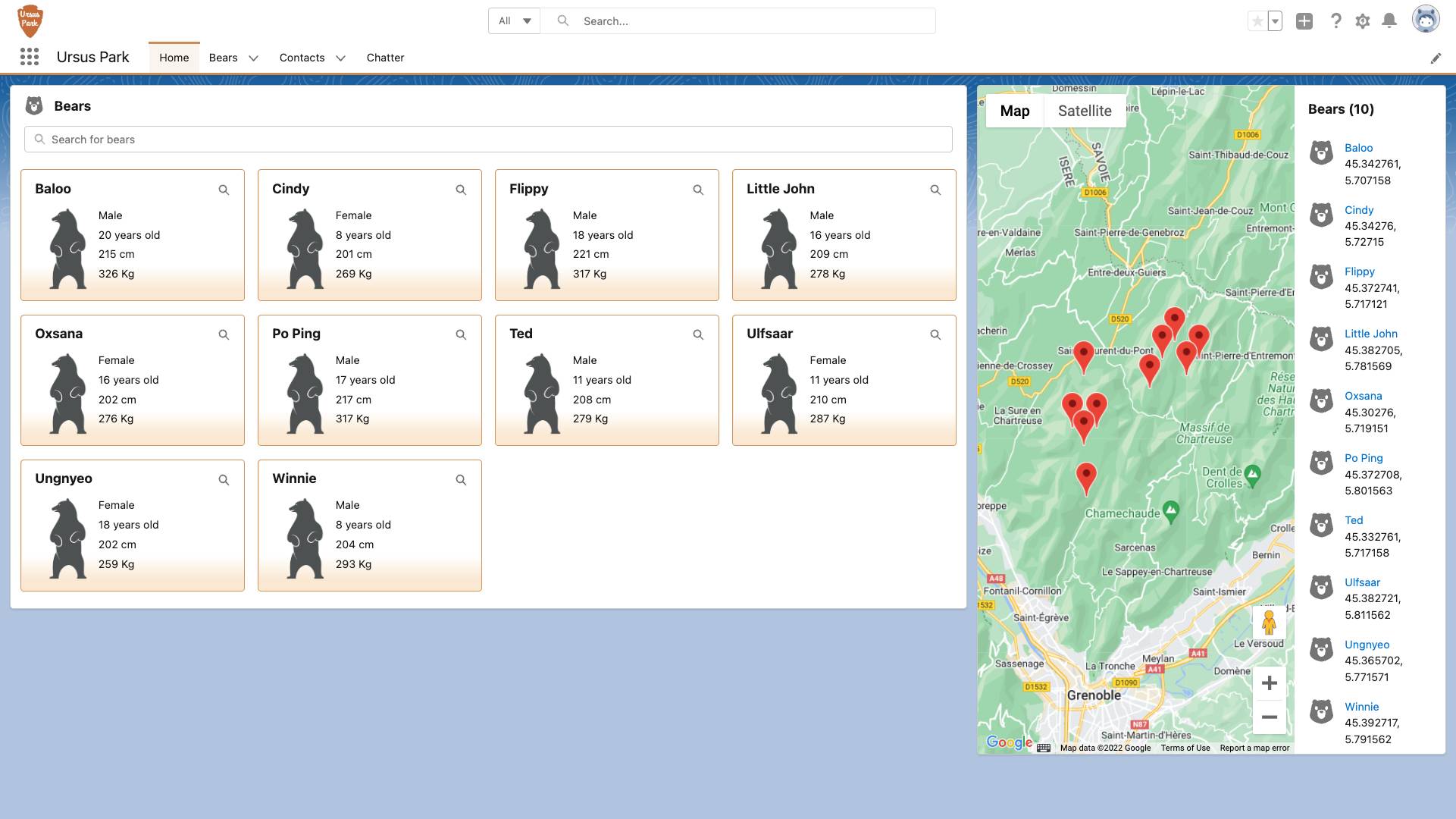Click the southernmost red map pin
Image resolution: width=1456 pixels, height=819 pixels.
[x=1086, y=479]
